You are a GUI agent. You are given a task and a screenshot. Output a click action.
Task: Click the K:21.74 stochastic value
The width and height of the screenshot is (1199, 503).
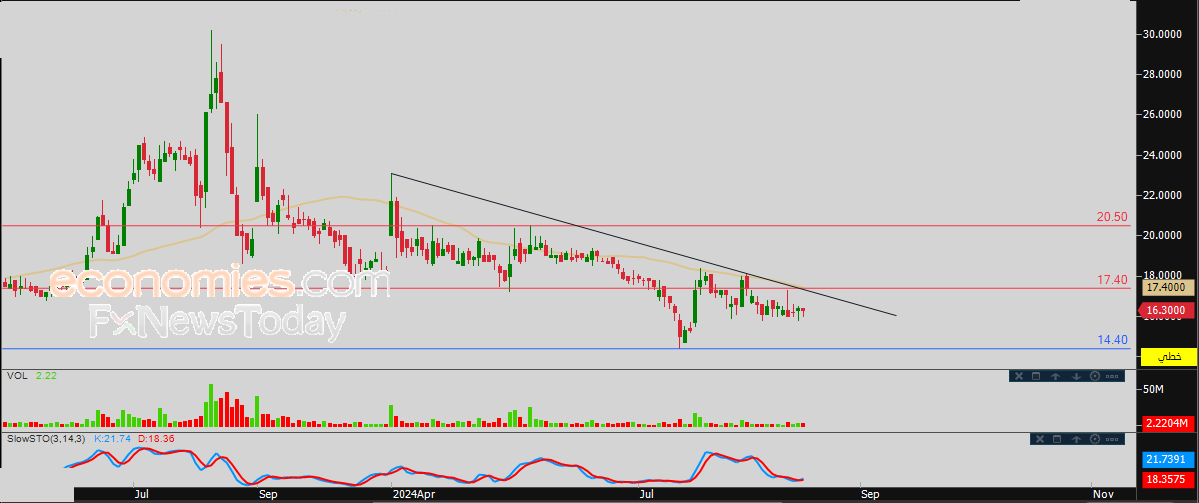[113, 439]
